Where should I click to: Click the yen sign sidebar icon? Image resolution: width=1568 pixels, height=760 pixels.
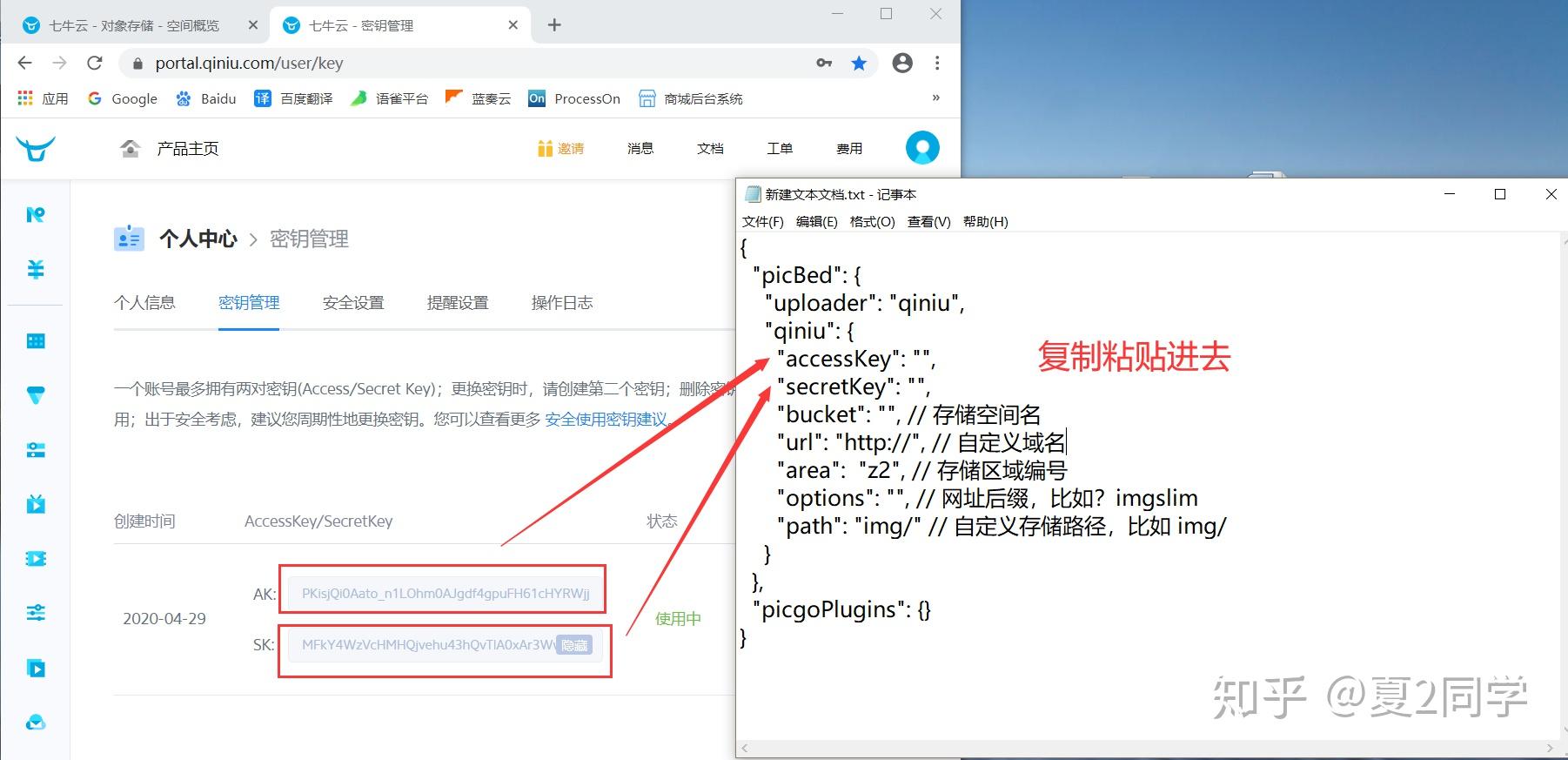coord(36,269)
